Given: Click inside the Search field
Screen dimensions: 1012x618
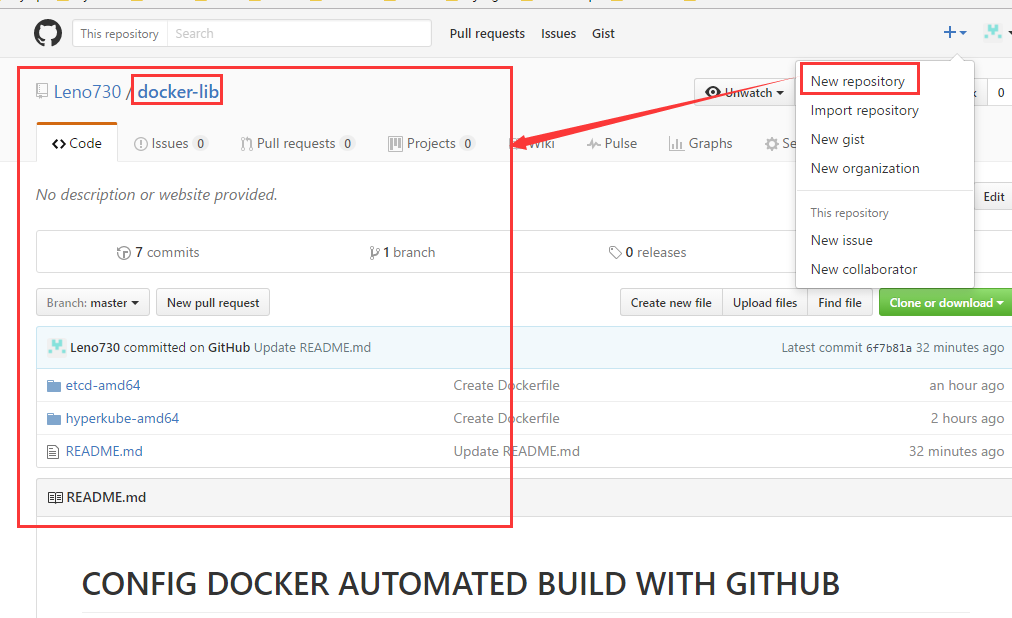Looking at the screenshot, I should tap(299, 34).
